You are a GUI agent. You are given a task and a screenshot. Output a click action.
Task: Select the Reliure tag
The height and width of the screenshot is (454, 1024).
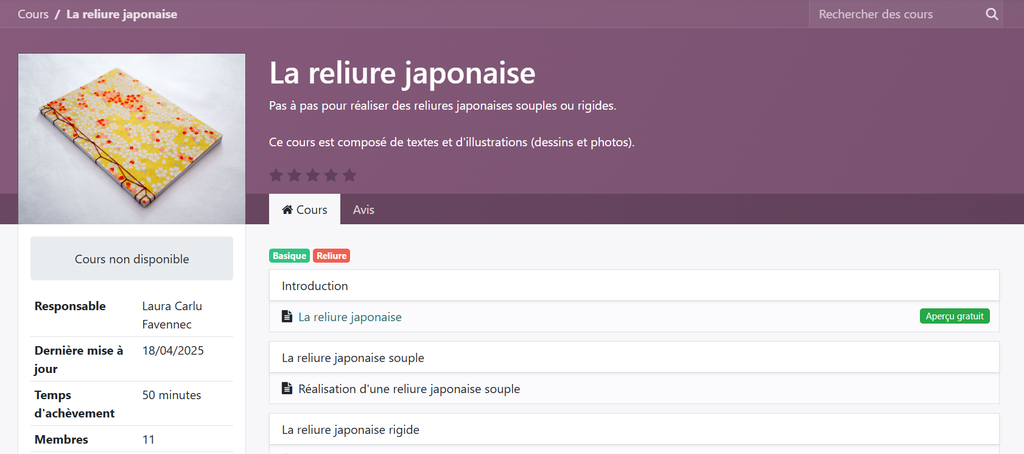tap(332, 256)
